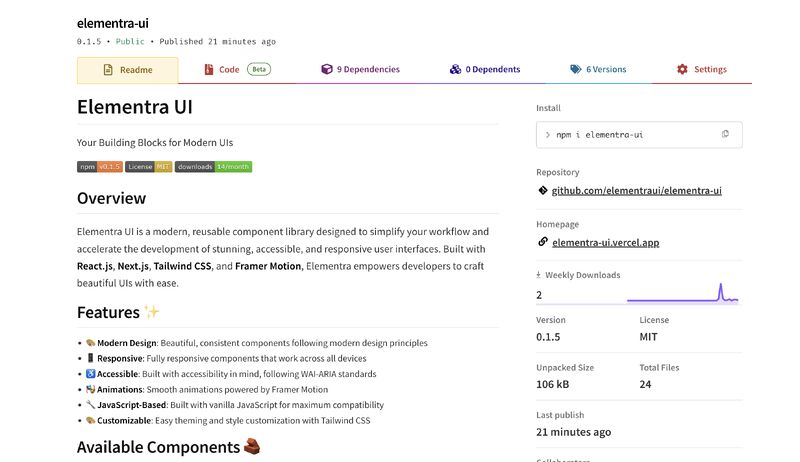
Task: Click the License MIT badge
Action: pos(148,167)
